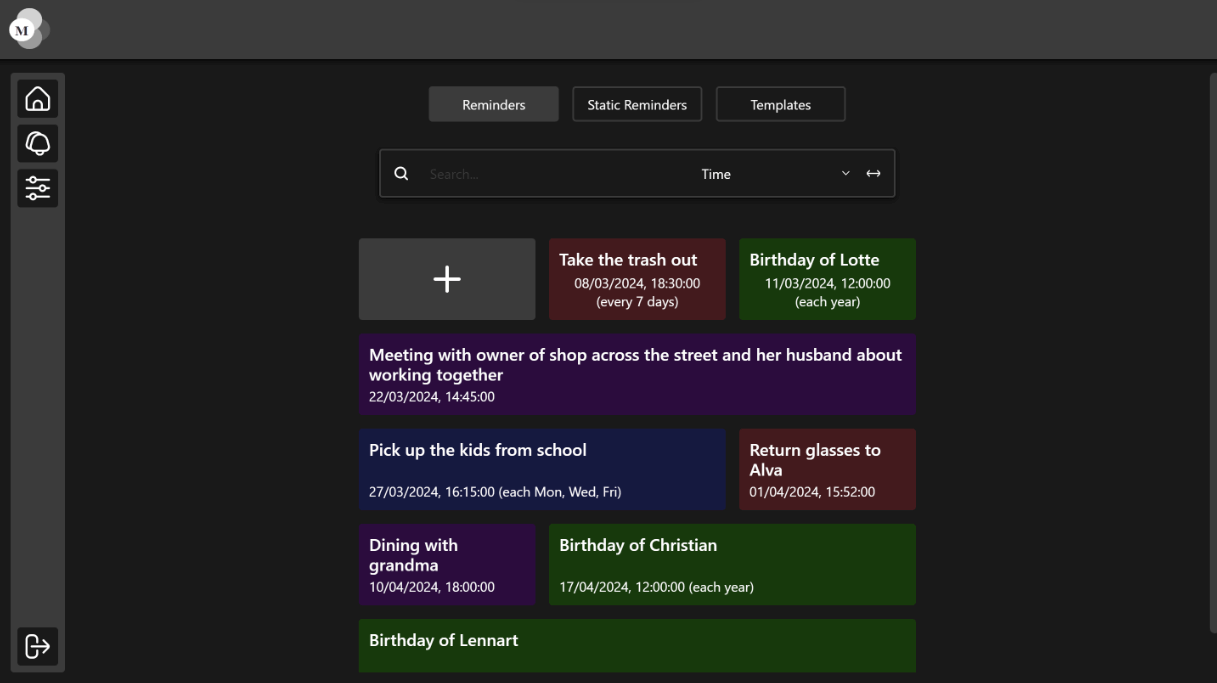Click the sort dropdown chevron arrow
Screen dimensions: 1217x683
pyautogui.click(x=845, y=174)
